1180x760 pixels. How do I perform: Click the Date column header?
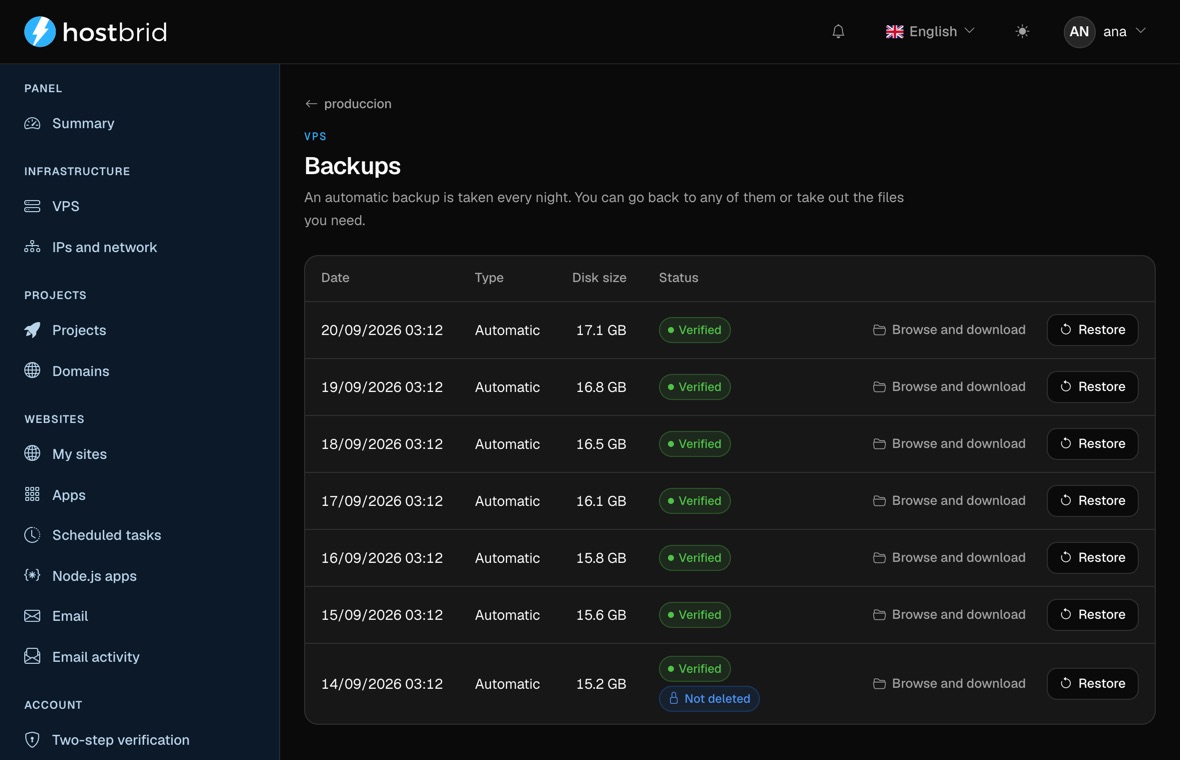click(x=335, y=278)
